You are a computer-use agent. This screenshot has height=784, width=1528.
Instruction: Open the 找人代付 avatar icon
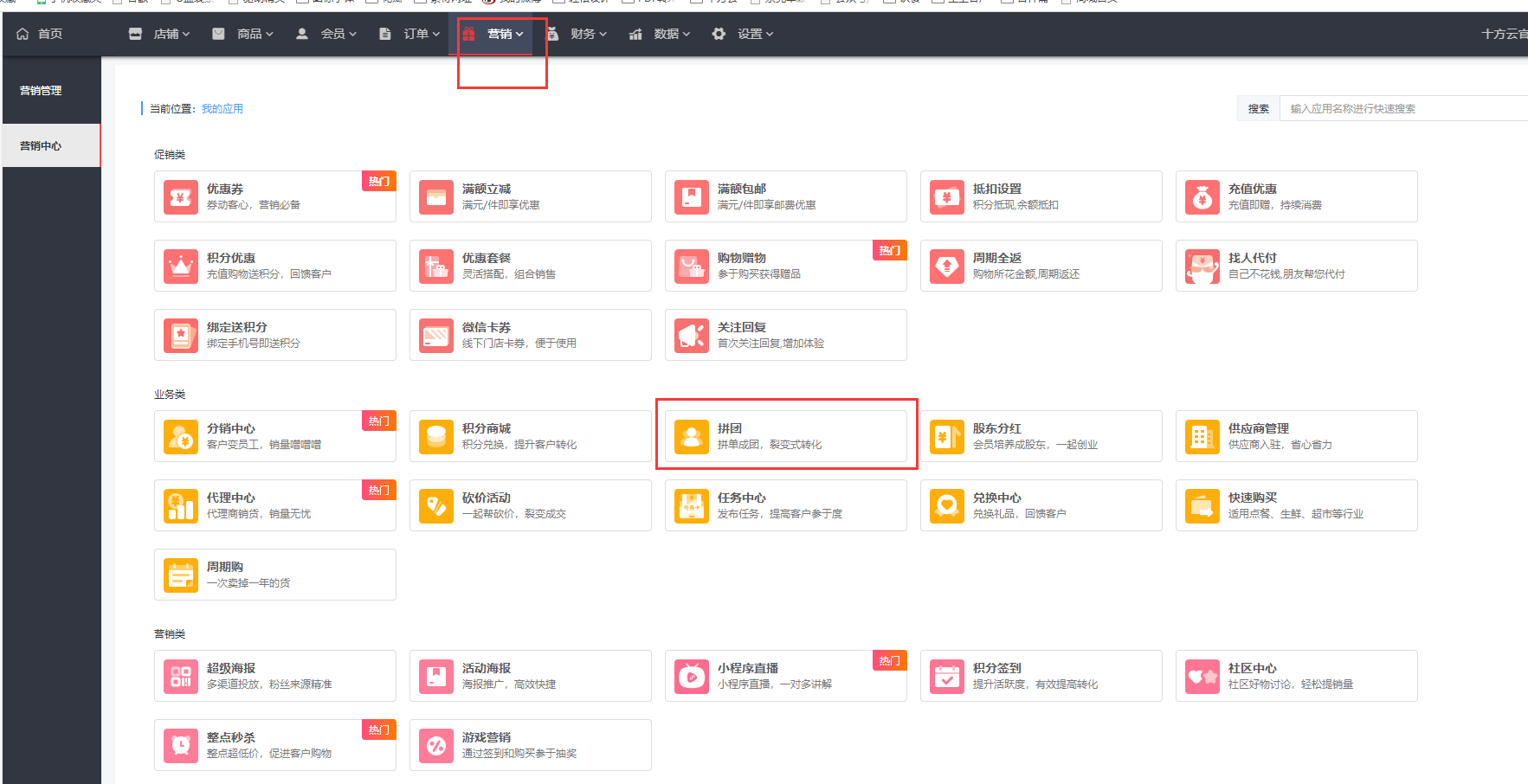click(1202, 267)
